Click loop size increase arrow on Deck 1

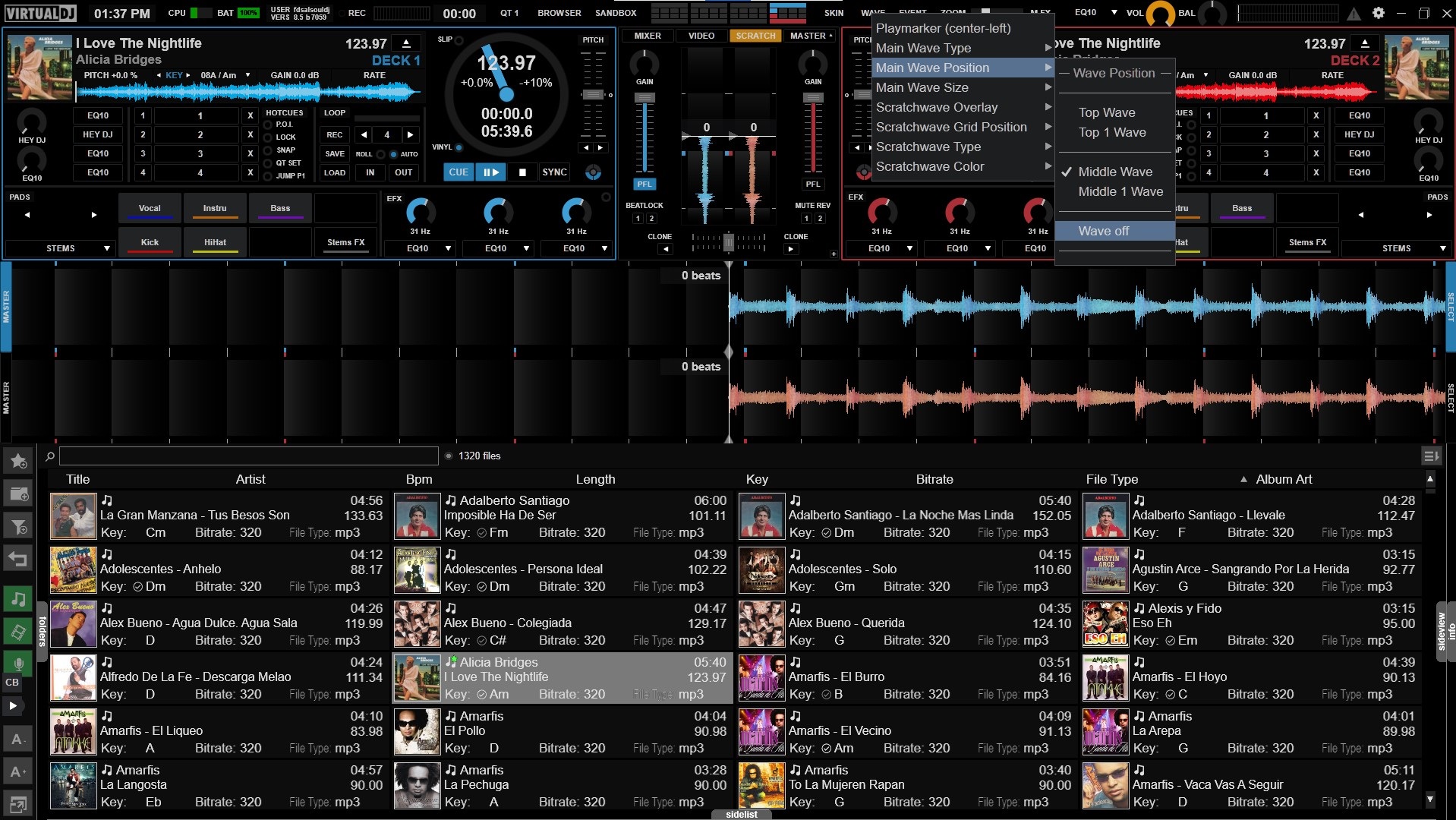(x=411, y=135)
